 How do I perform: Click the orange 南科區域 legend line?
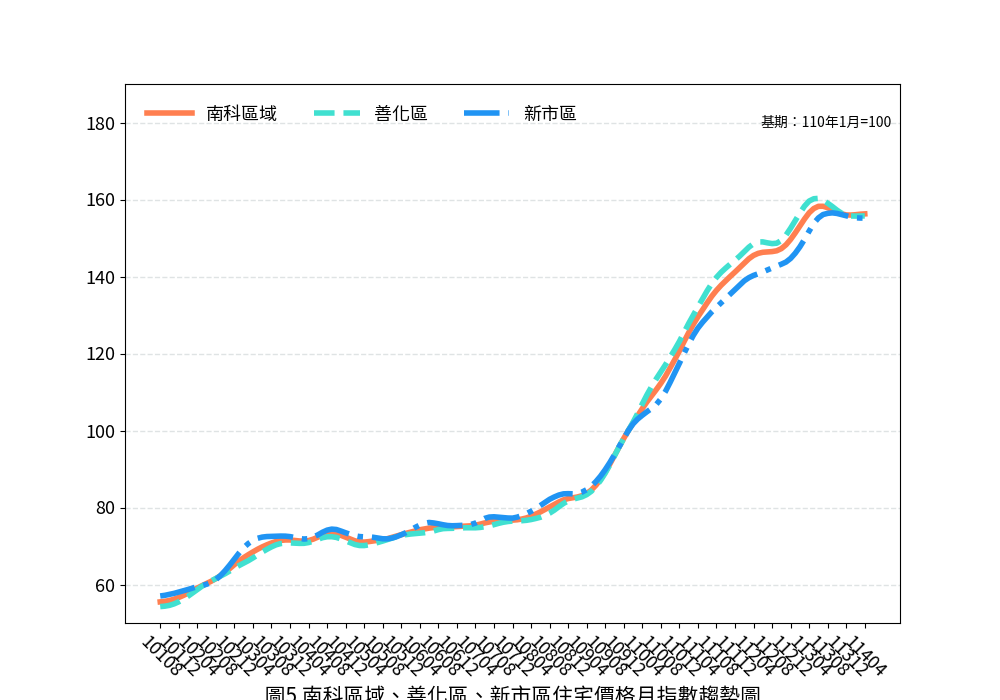(170, 113)
